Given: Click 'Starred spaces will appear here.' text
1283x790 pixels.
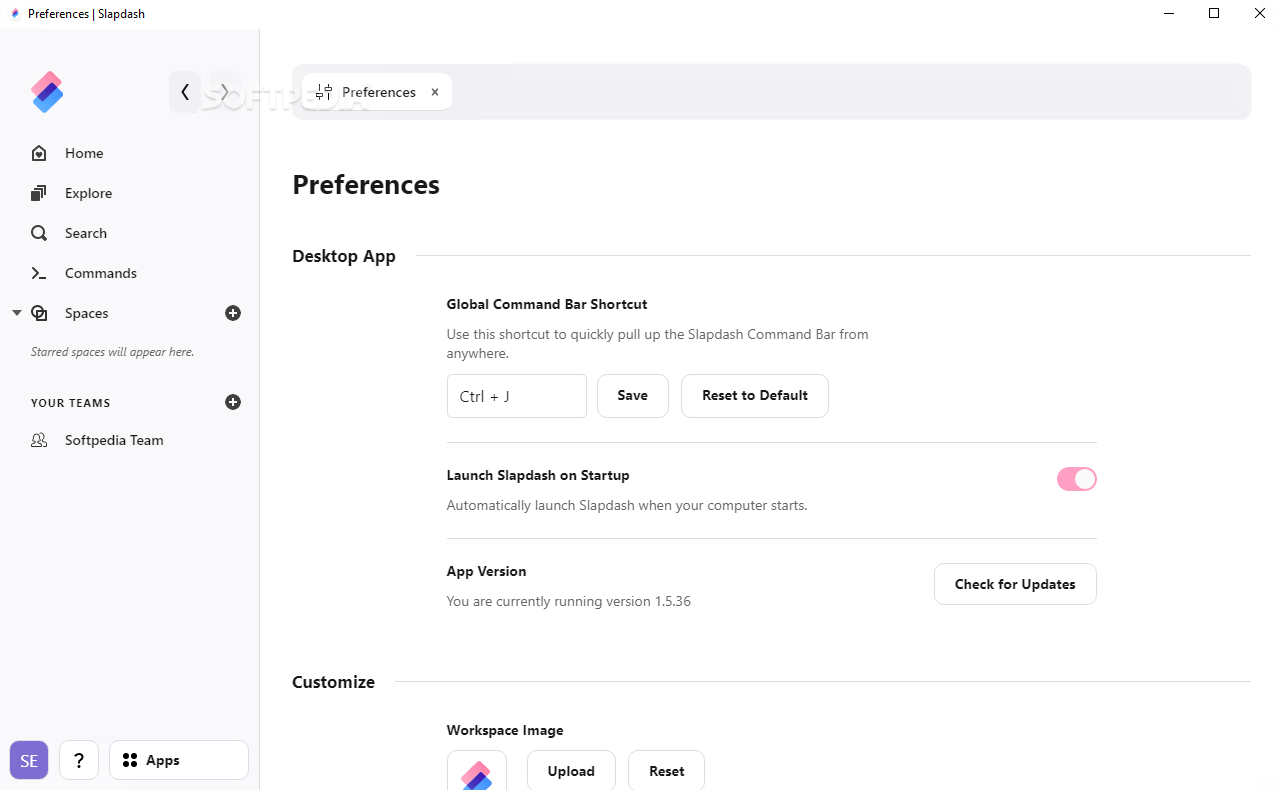Looking at the screenshot, I should 113,352.
